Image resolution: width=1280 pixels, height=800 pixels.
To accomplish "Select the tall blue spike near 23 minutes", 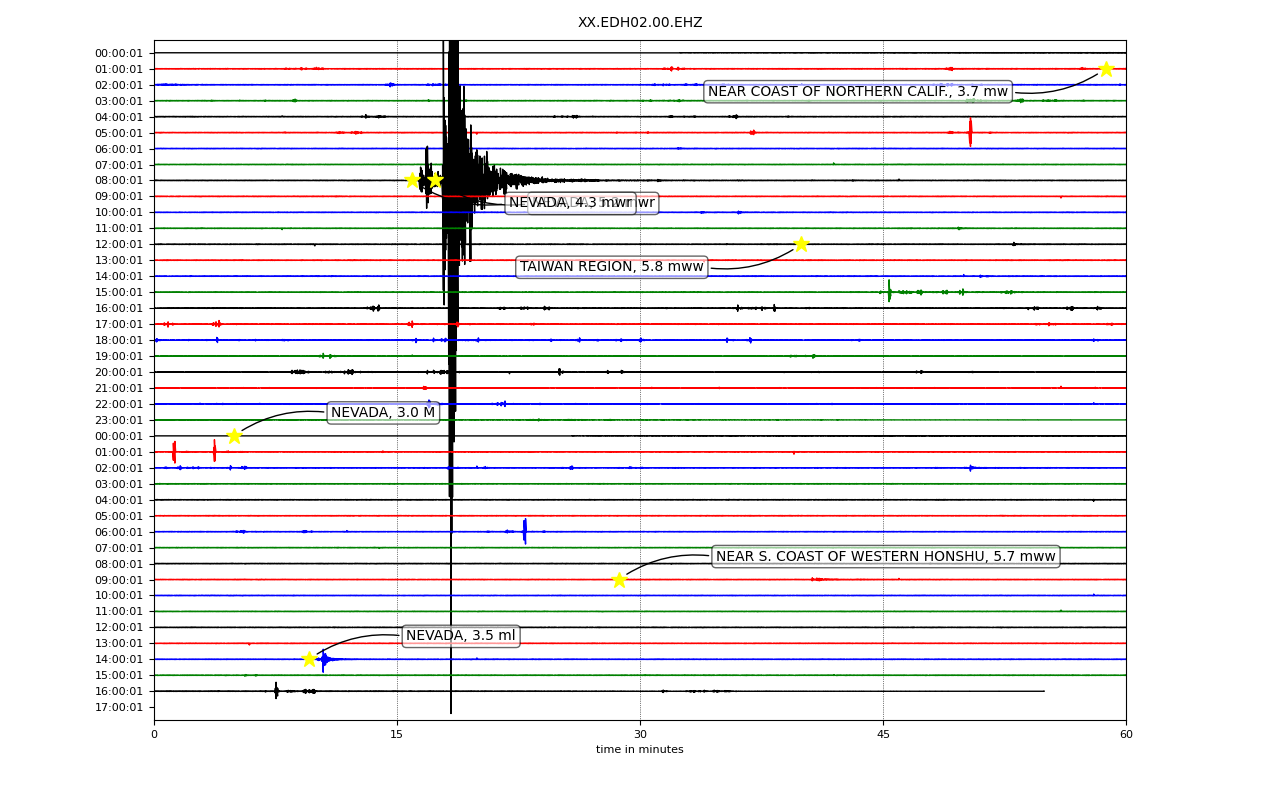I will pyautogui.click(x=524, y=531).
